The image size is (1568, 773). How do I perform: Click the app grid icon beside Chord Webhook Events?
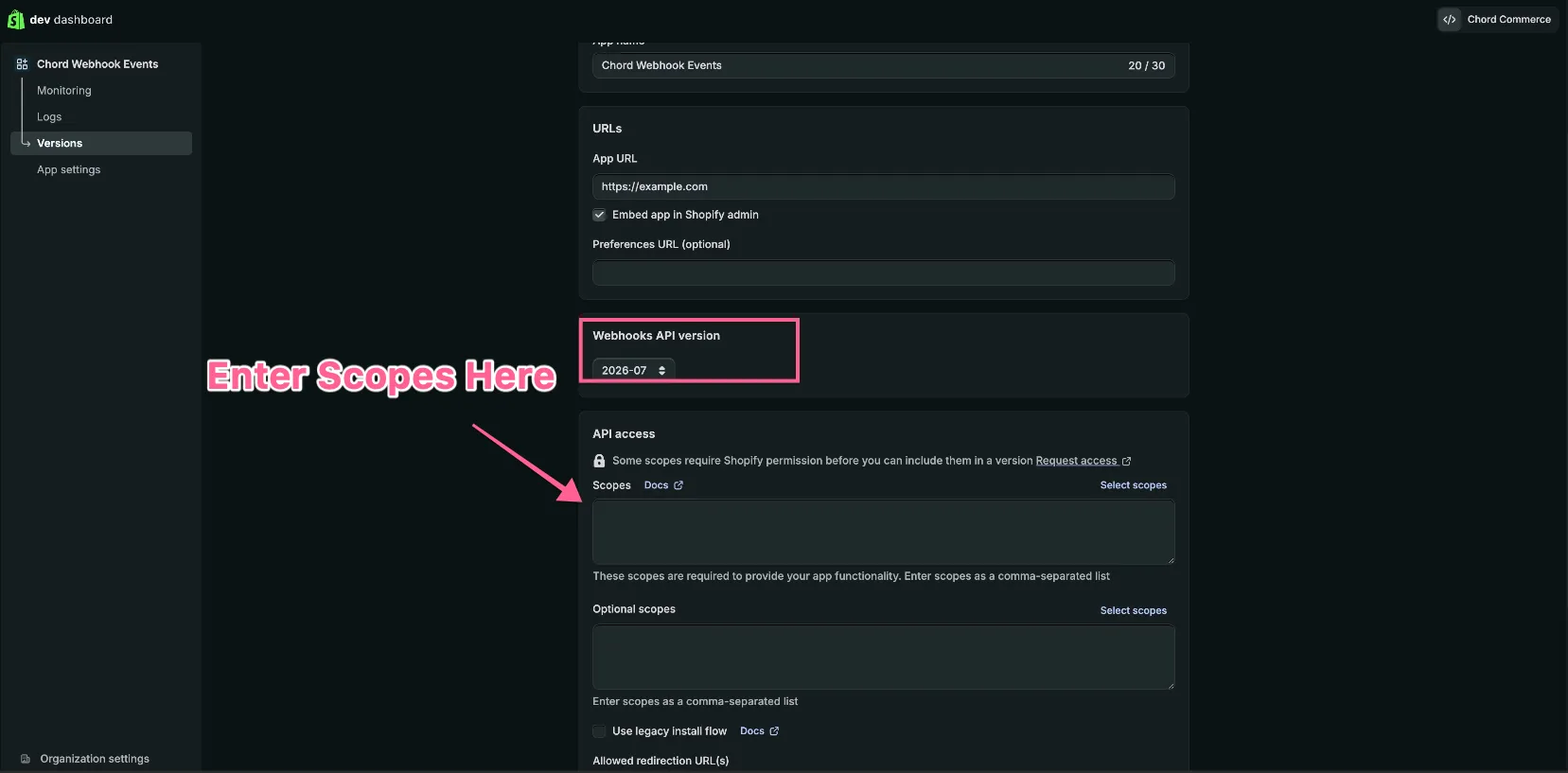coord(22,64)
